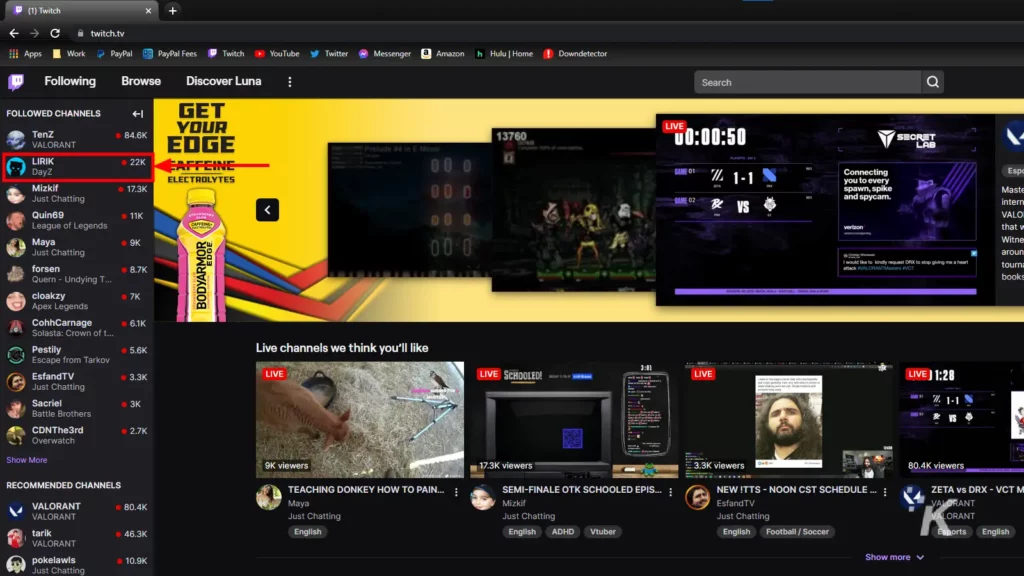Click the ZETA vs DRX stream title

[977, 490]
